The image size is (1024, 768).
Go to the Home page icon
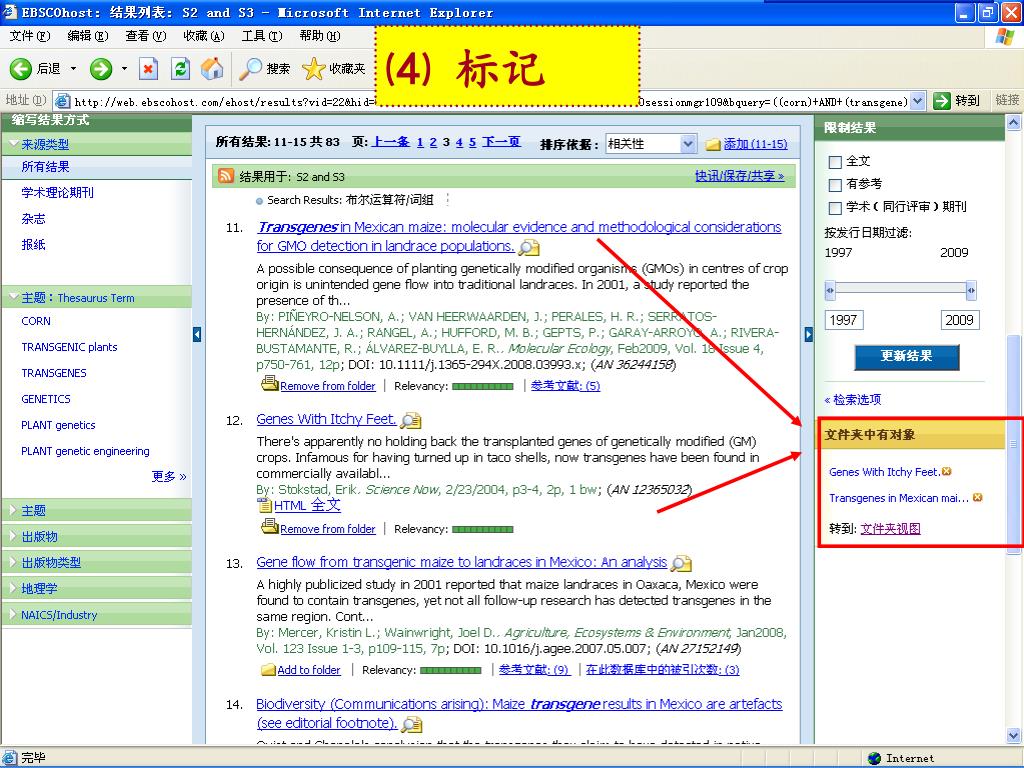(212, 69)
